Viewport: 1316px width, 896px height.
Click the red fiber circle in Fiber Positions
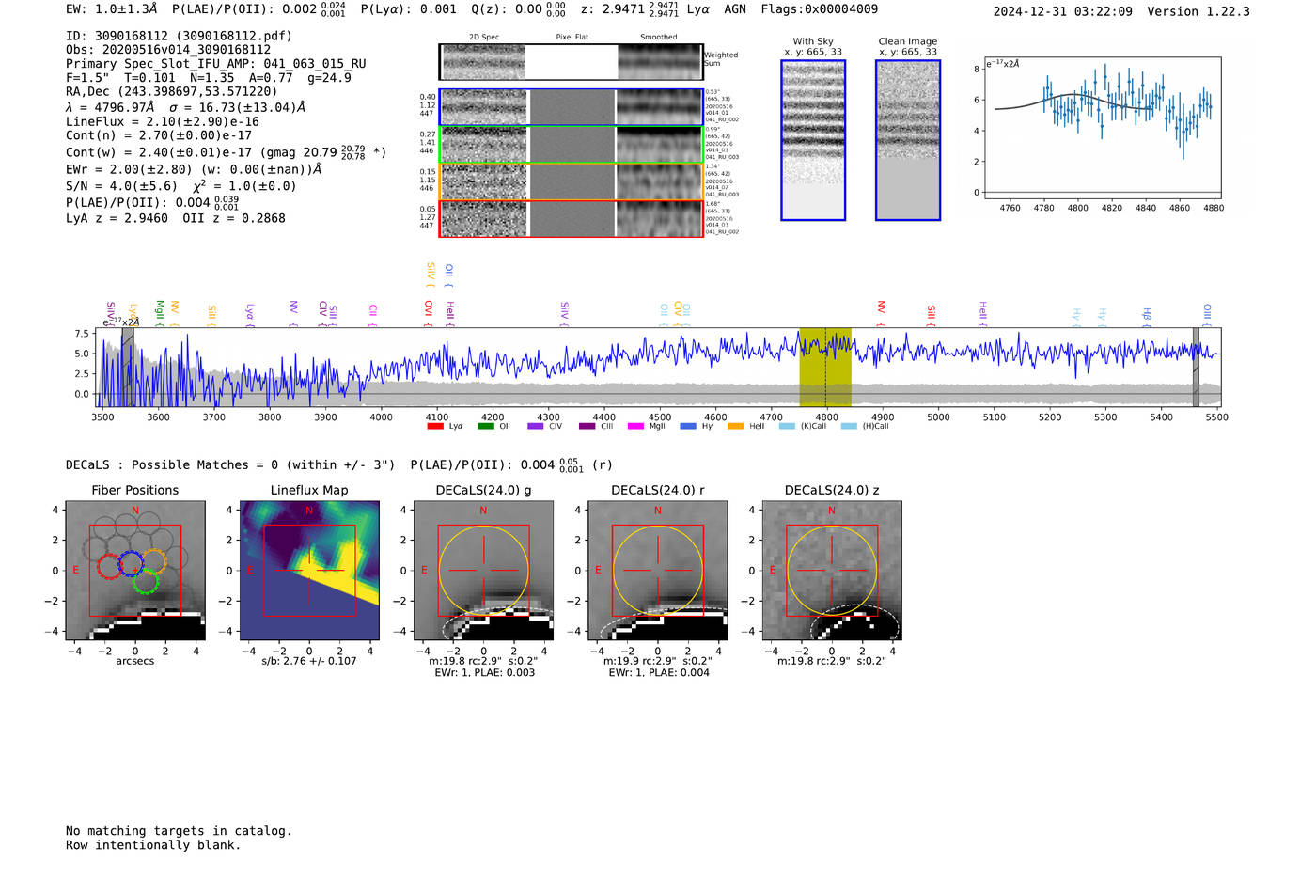(109, 566)
